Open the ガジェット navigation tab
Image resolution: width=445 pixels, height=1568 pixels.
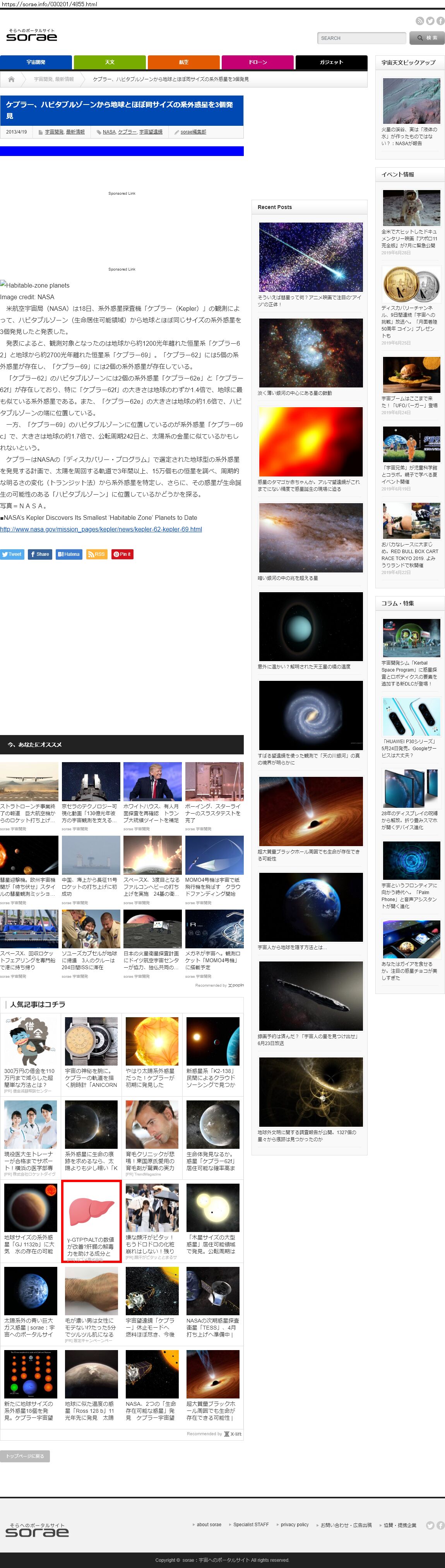tap(331, 62)
